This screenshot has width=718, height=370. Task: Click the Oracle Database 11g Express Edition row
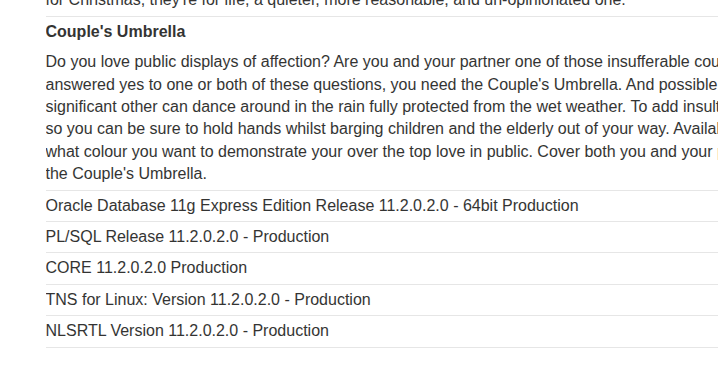[x=382, y=206]
